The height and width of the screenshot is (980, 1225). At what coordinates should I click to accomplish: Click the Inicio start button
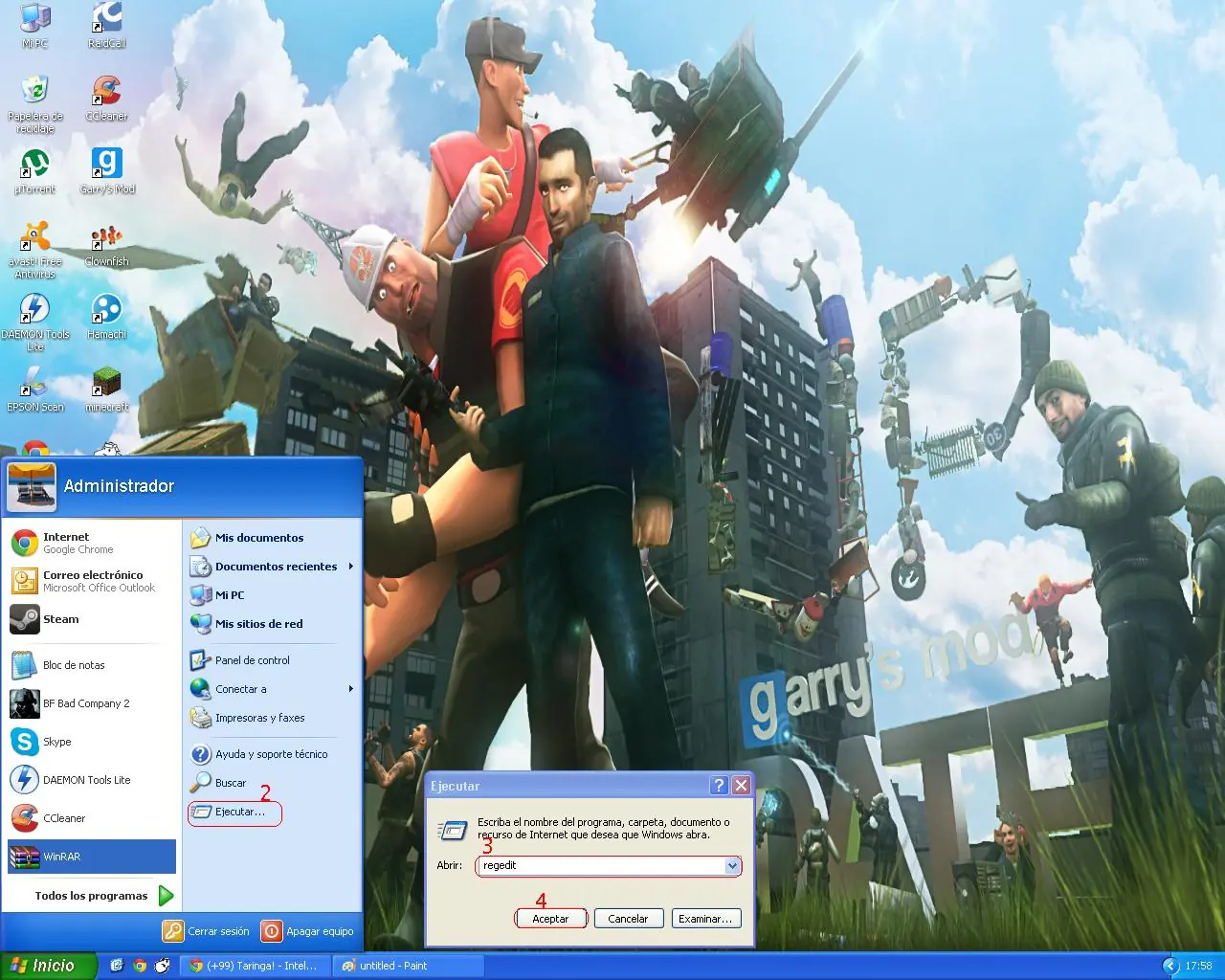(48, 966)
